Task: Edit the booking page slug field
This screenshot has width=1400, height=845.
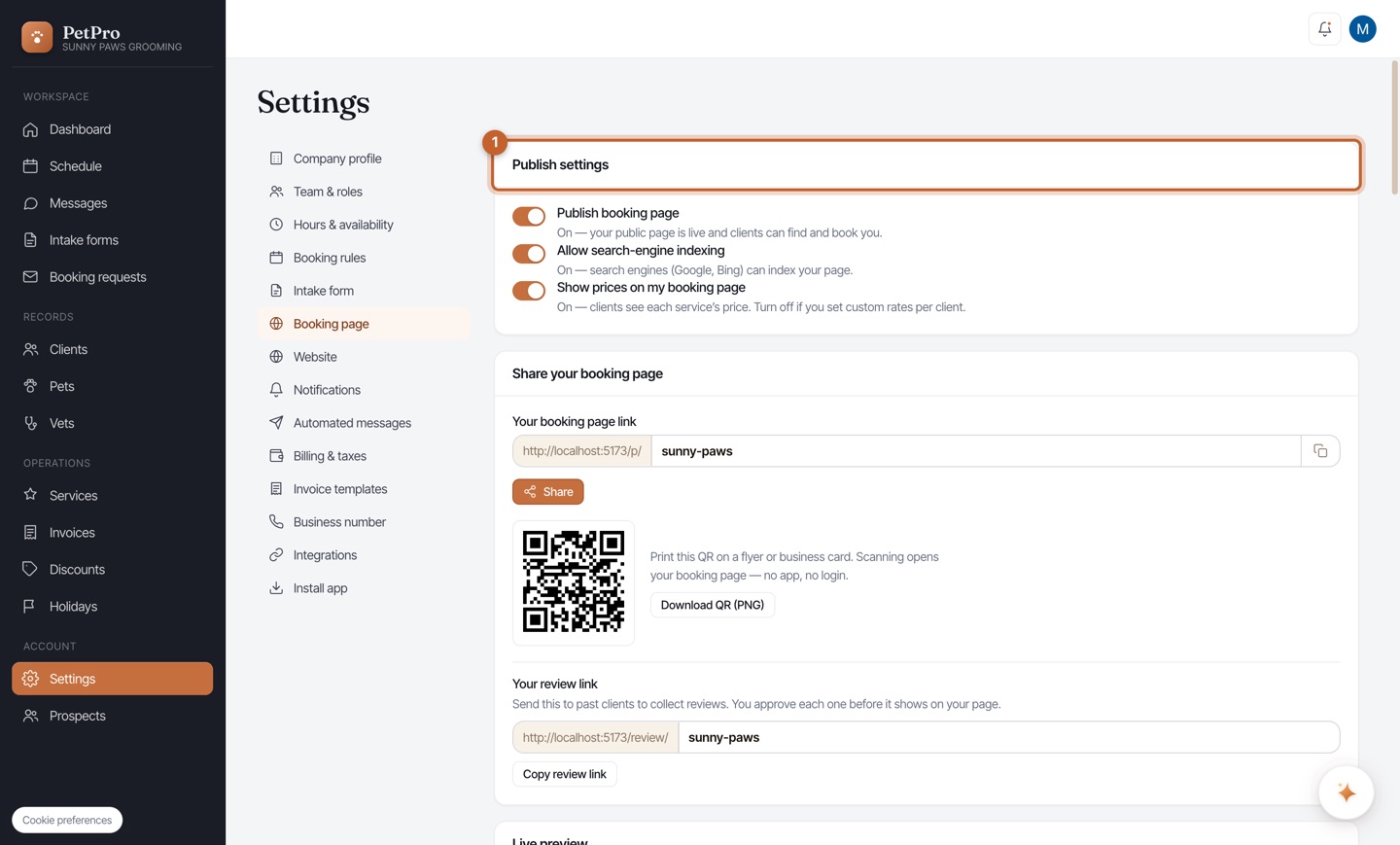Action: [976, 451]
